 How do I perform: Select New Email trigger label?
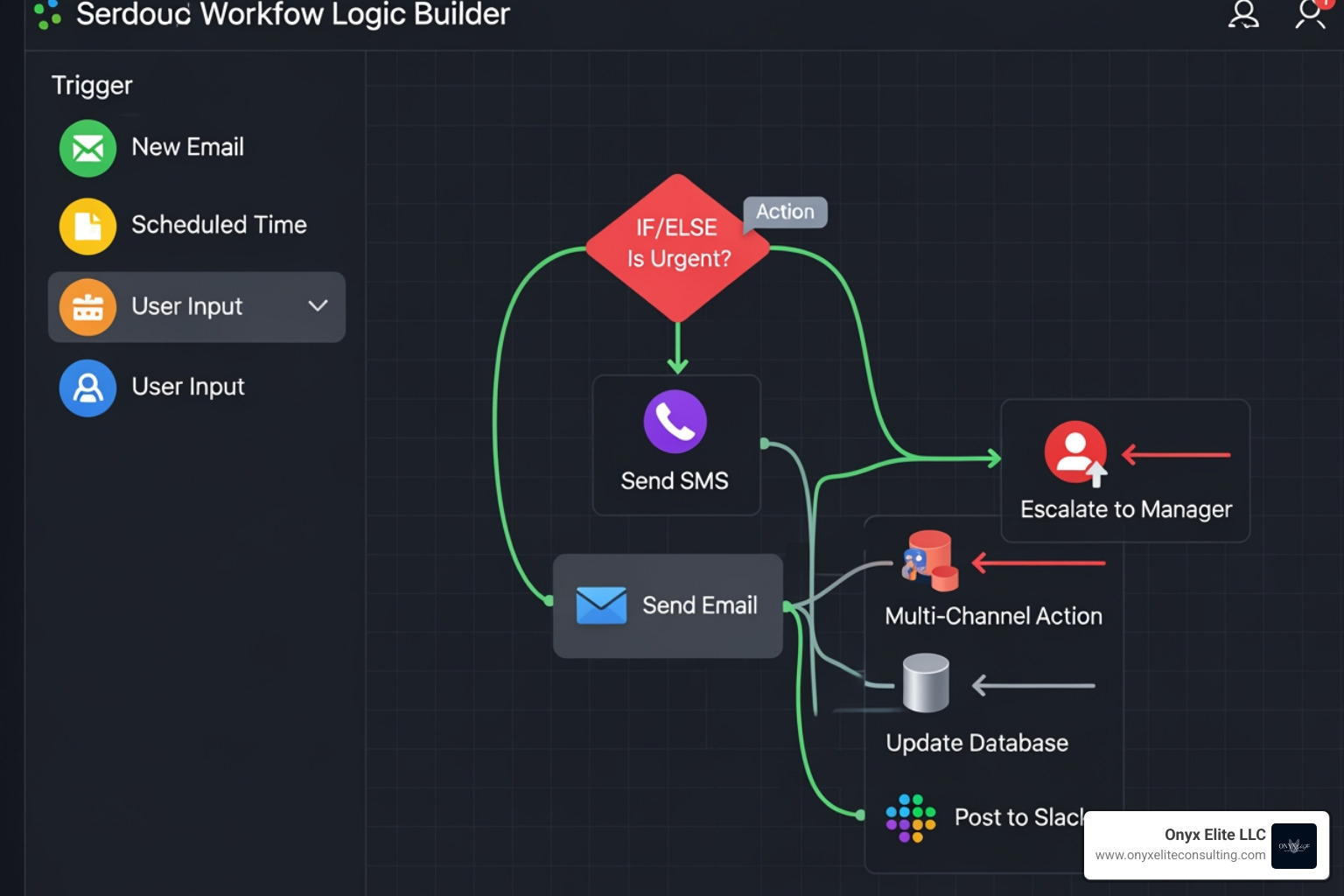click(187, 147)
